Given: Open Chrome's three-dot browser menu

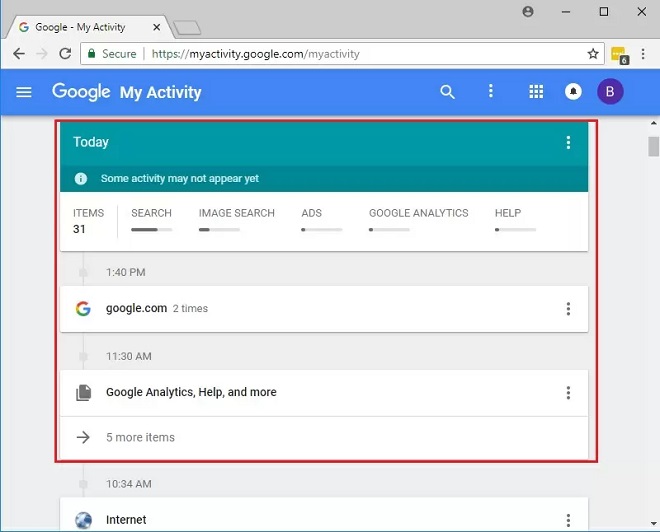Looking at the screenshot, I should pos(643,54).
